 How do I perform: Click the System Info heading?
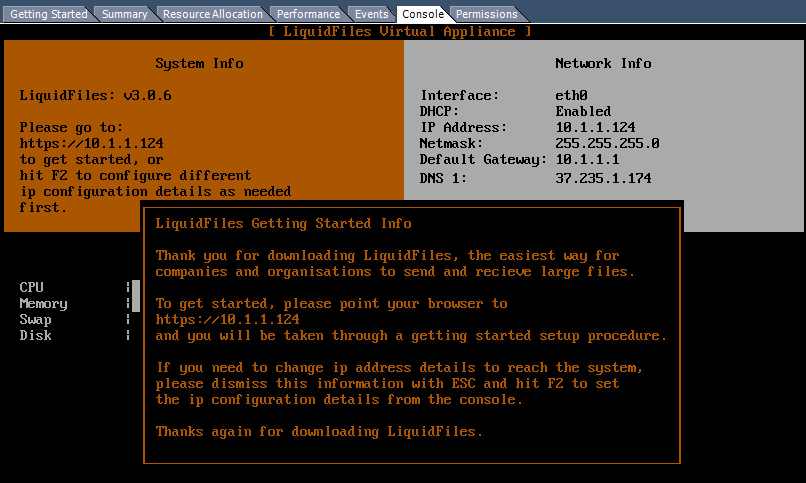[199, 63]
